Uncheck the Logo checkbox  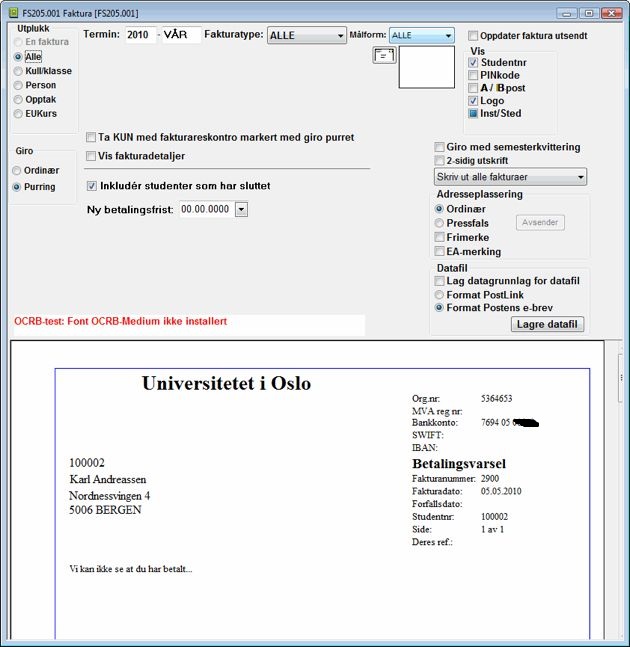(473, 101)
